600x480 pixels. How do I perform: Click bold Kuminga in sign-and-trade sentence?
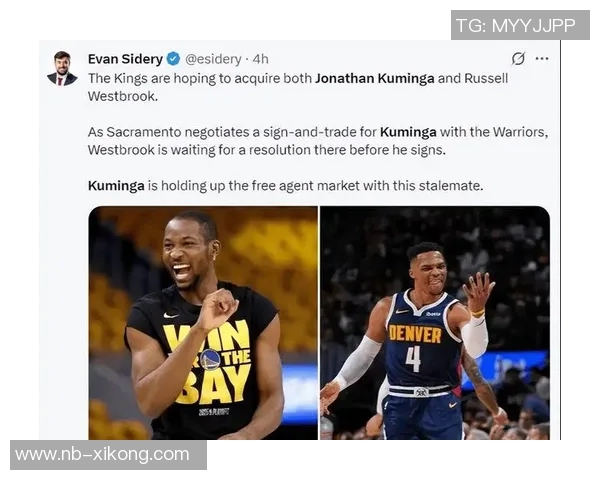pos(408,132)
